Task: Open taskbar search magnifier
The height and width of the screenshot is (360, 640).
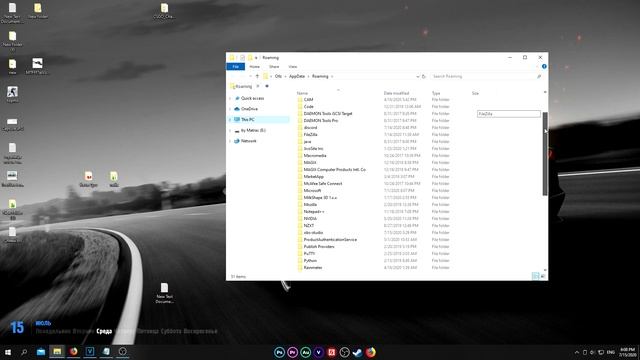Action: (24, 352)
